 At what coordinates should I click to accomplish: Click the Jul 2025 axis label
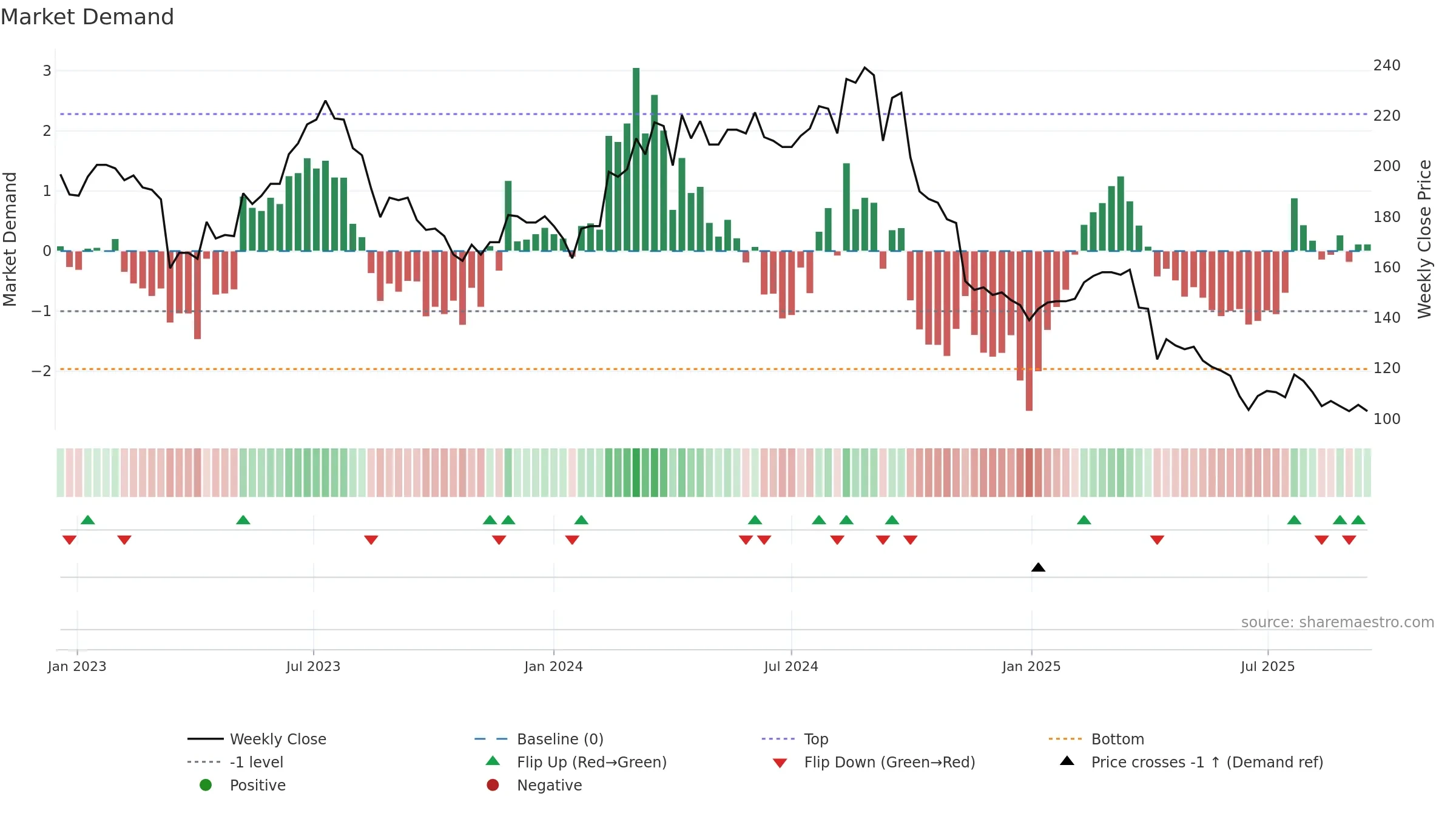(1268, 666)
